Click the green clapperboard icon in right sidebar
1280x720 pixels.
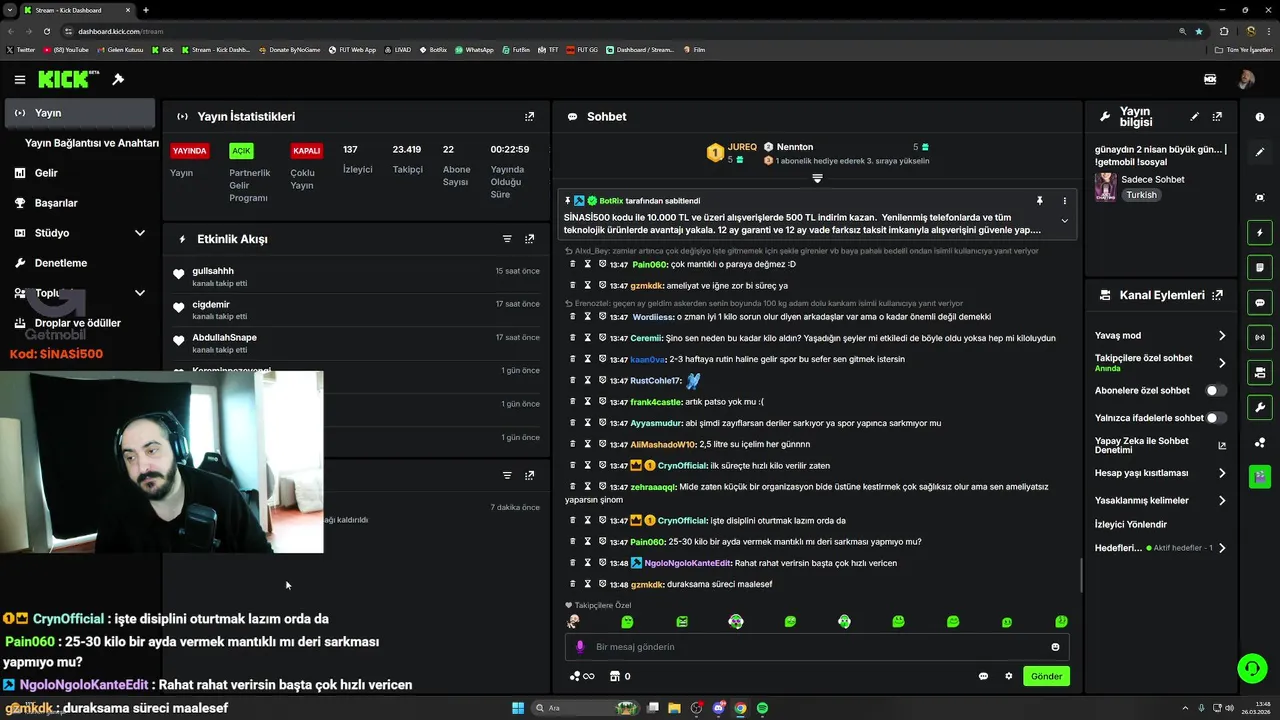point(1259,476)
